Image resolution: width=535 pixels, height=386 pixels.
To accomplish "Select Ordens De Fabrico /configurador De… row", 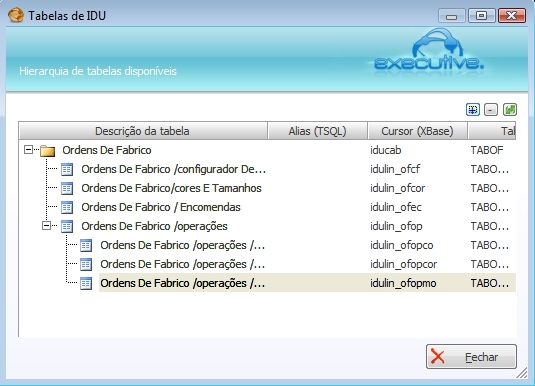I will coord(173,169).
